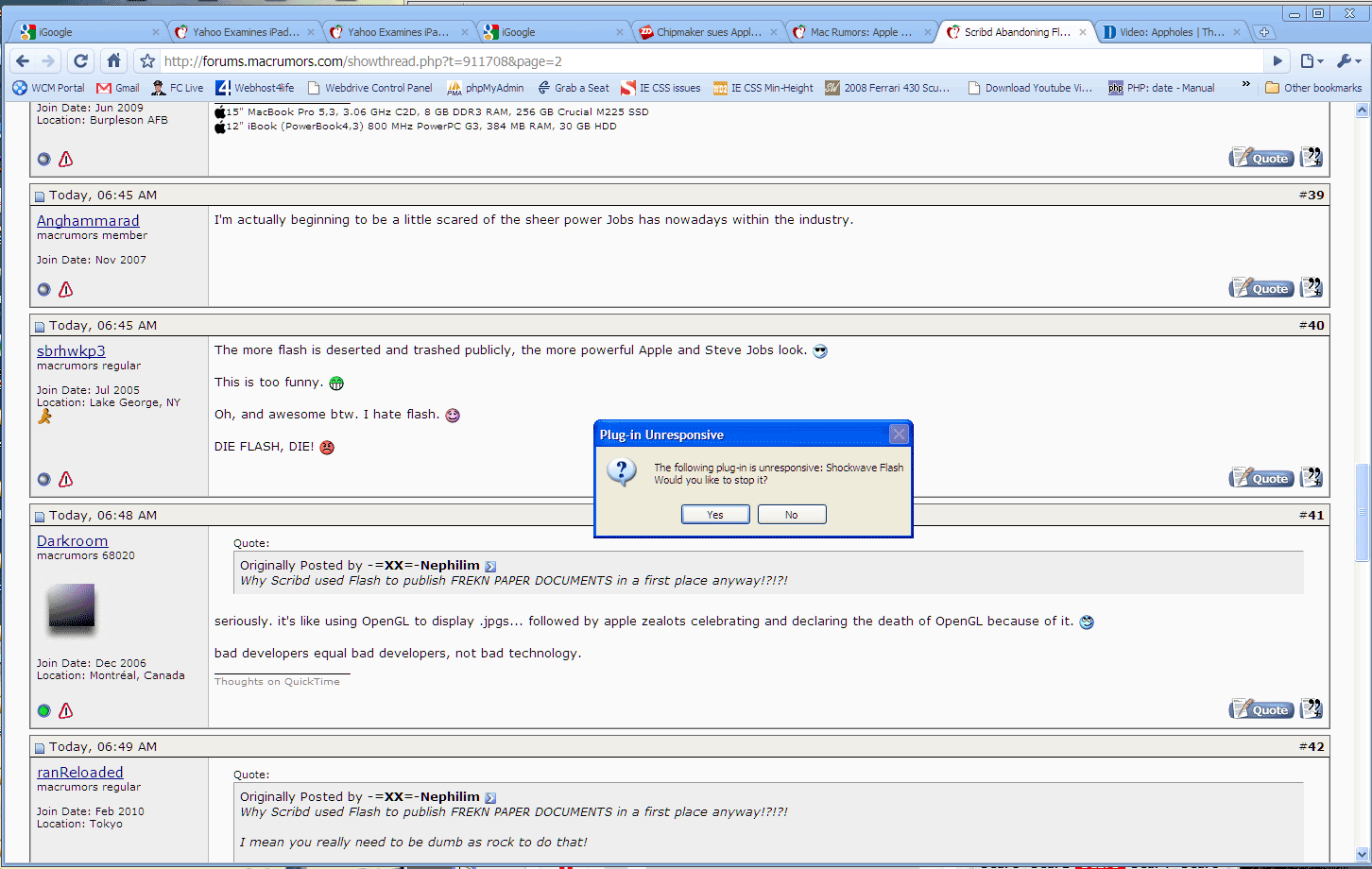This screenshot has height=869, width=1372.
Task: Open the Webhost4life bookmark
Action: tap(255, 88)
